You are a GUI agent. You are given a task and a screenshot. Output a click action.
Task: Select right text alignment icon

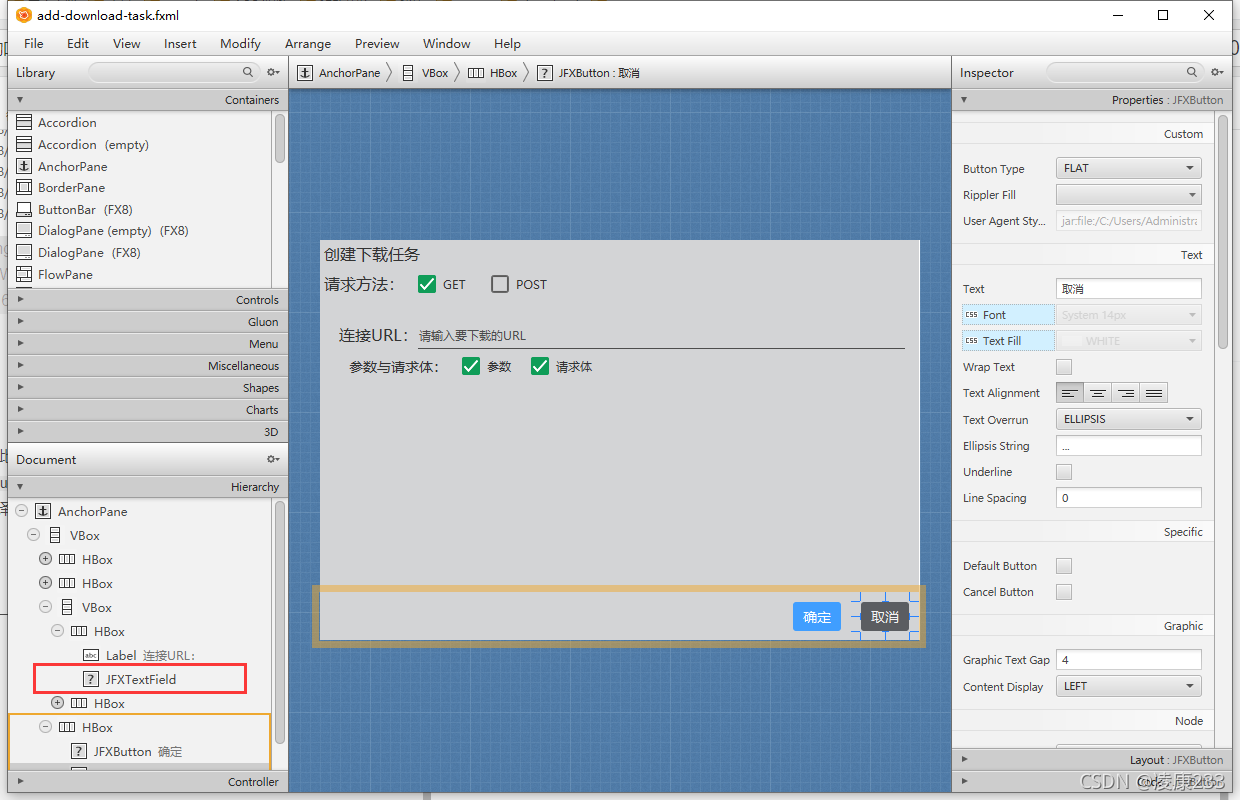pyautogui.click(x=1126, y=393)
